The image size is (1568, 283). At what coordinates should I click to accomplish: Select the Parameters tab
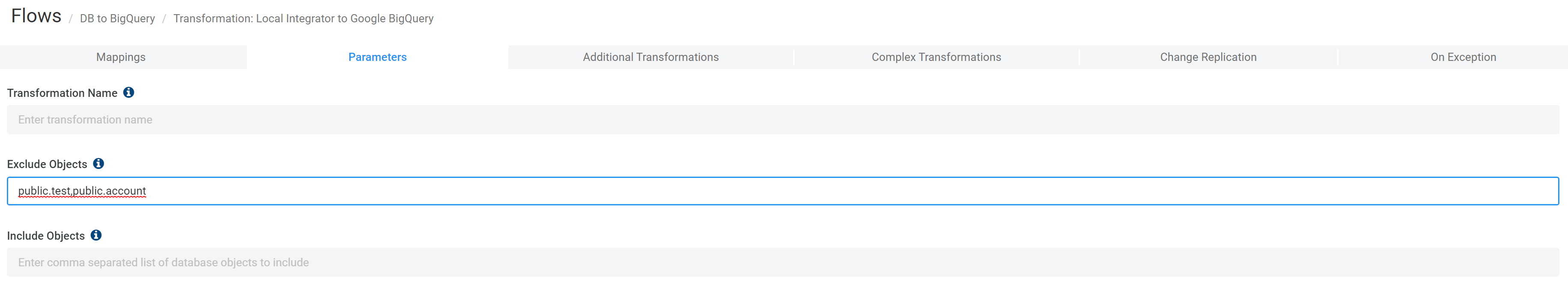377,57
